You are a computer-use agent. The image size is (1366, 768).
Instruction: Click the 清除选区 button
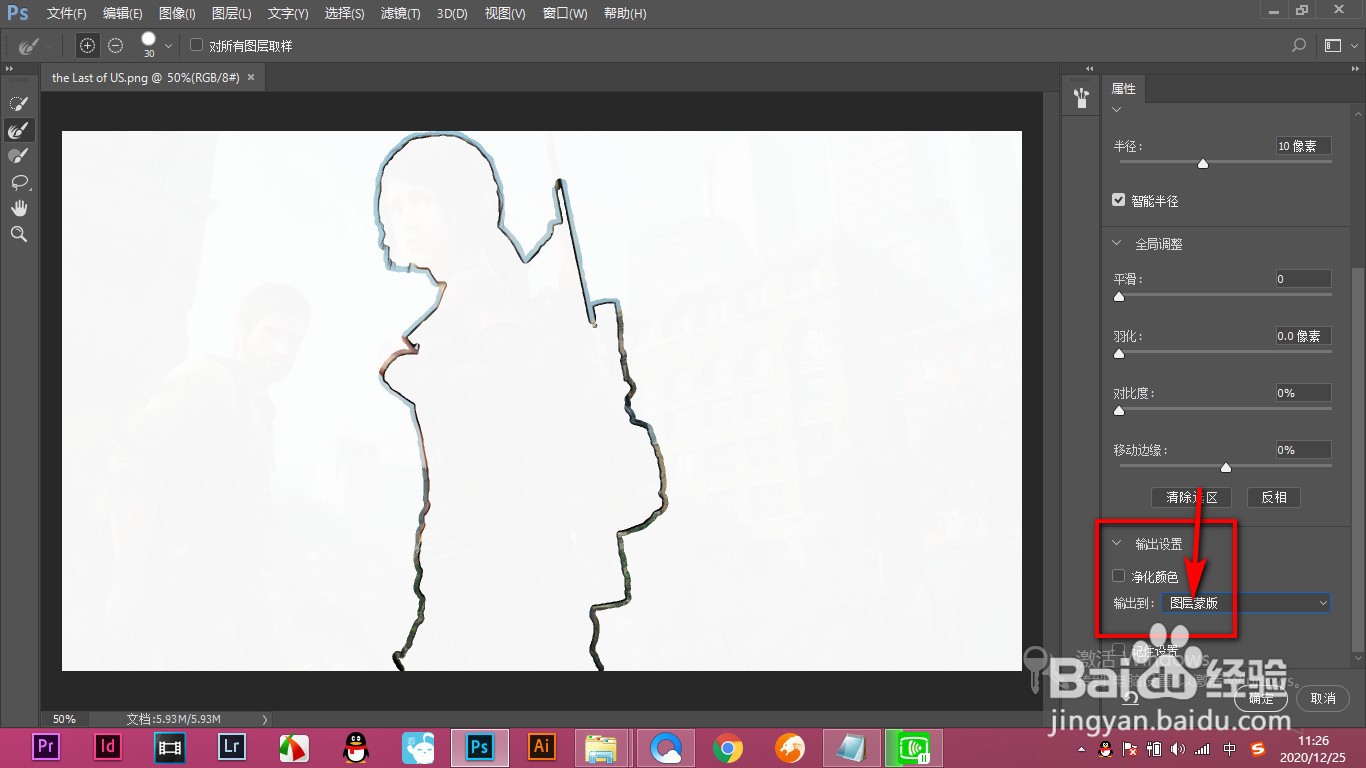pos(1192,497)
